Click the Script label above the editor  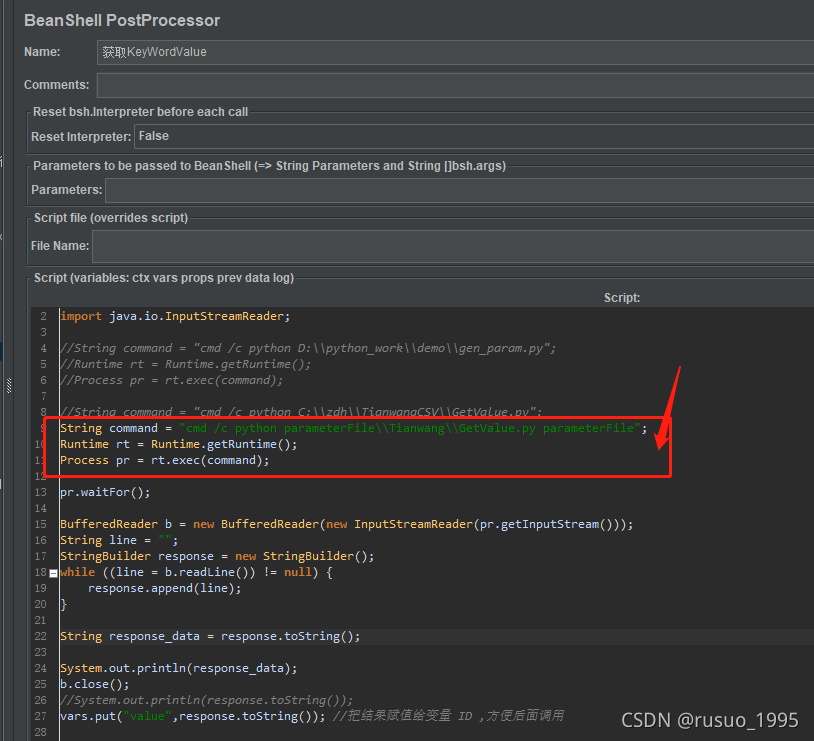coord(624,297)
